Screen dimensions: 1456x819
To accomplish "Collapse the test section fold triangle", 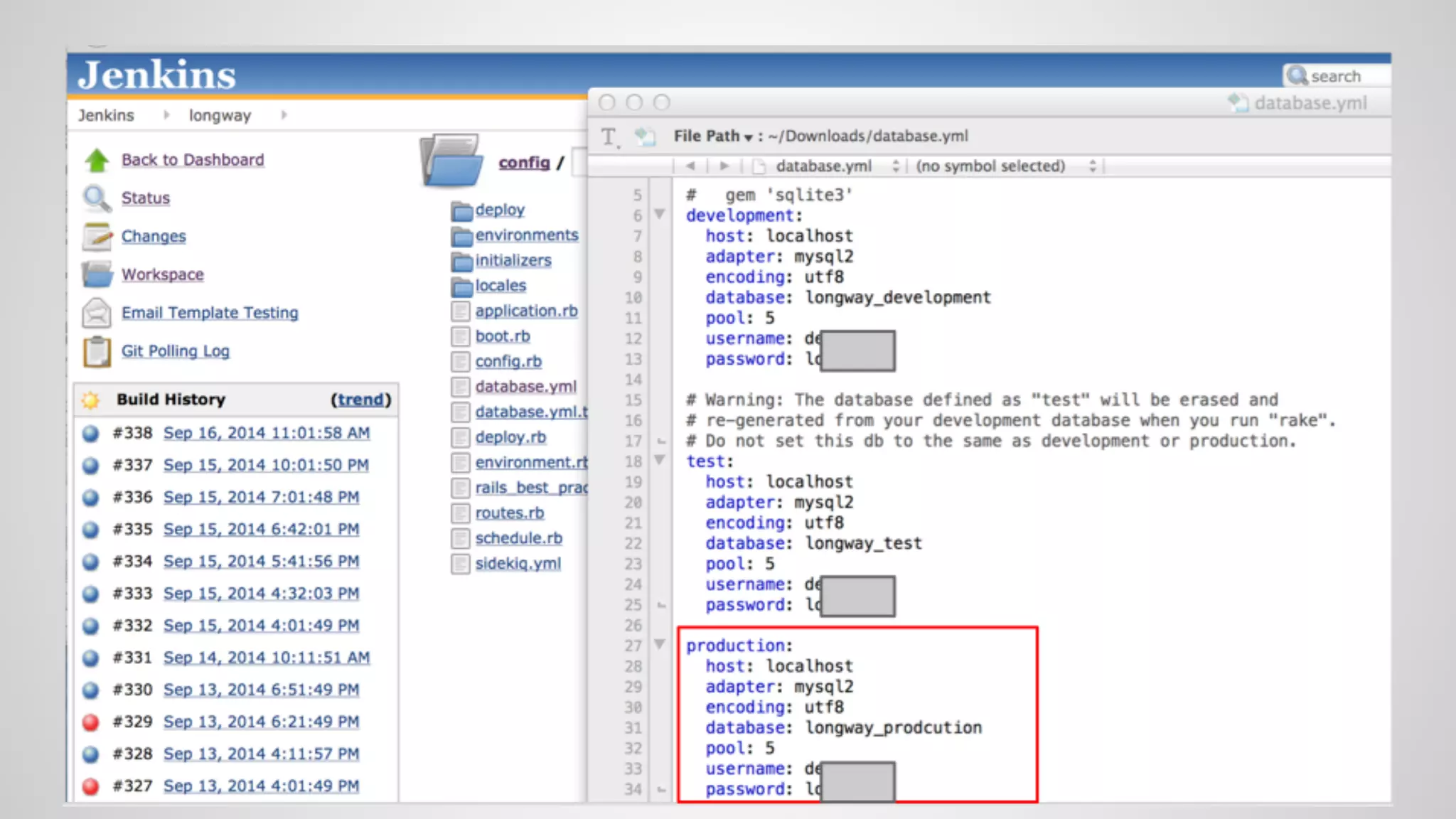I will (659, 460).
